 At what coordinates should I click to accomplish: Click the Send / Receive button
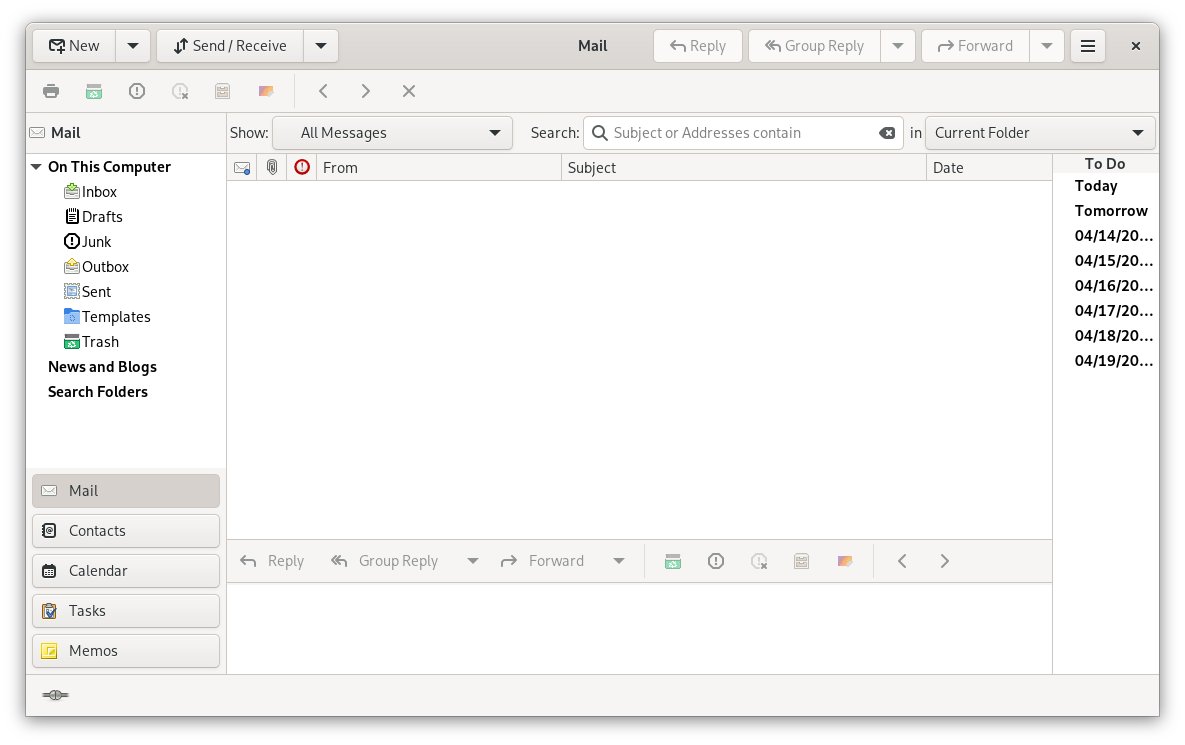pyautogui.click(x=230, y=46)
